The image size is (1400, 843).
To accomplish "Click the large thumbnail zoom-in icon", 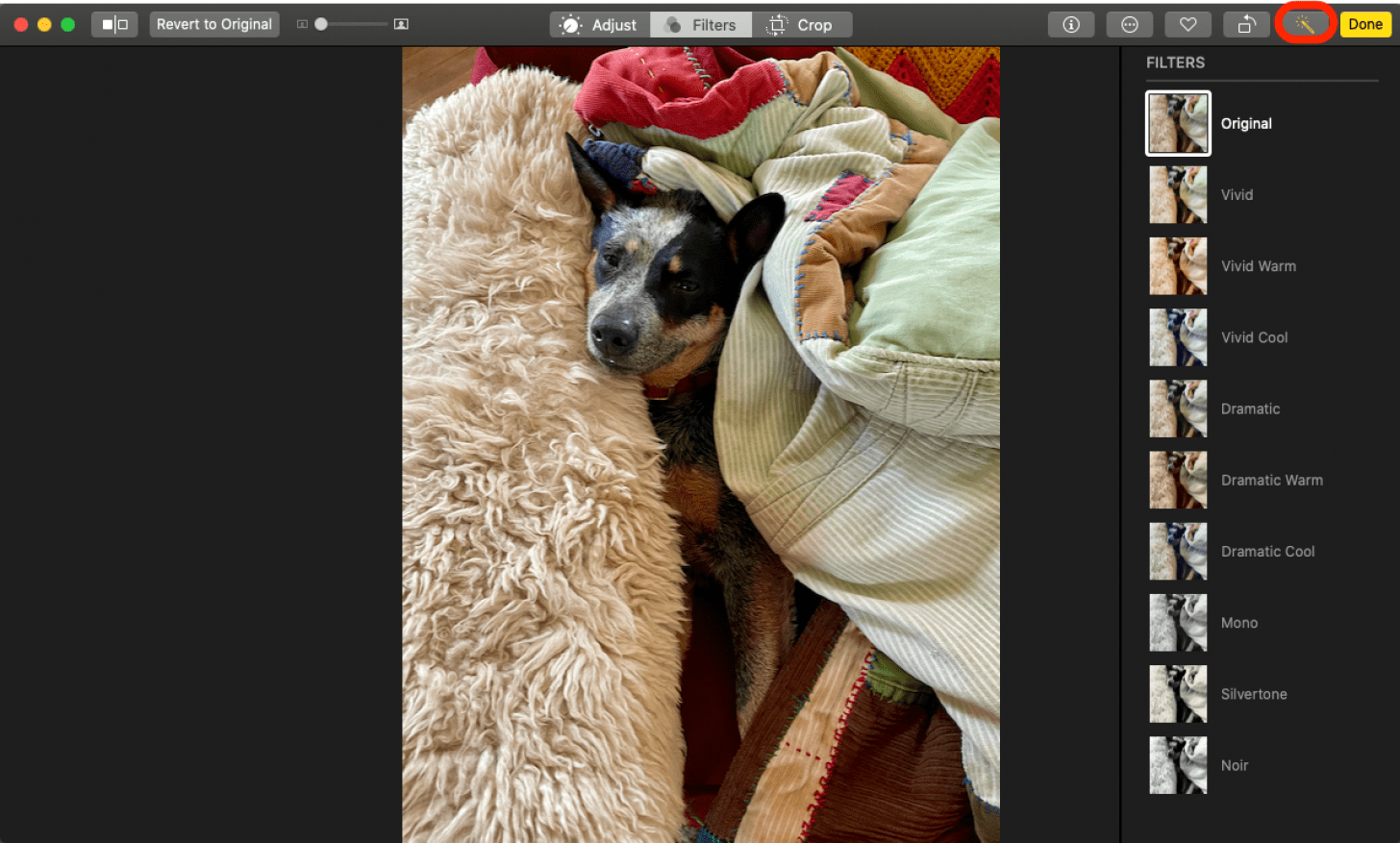I will click(x=401, y=24).
